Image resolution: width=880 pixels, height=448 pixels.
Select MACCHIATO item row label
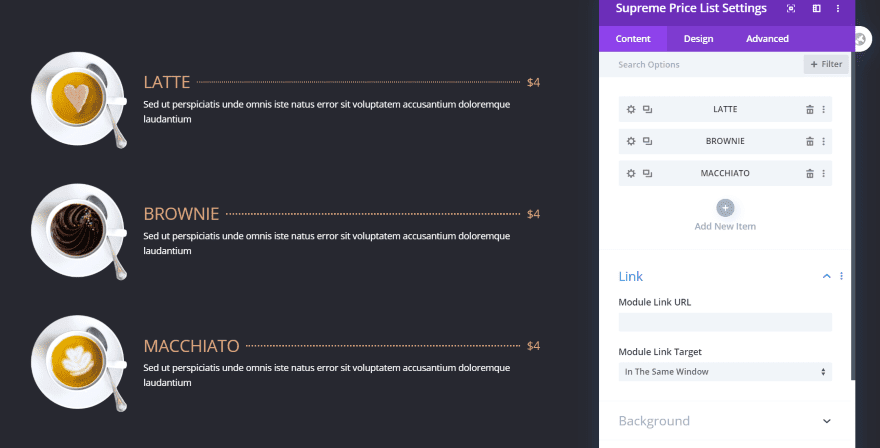[x=725, y=173]
